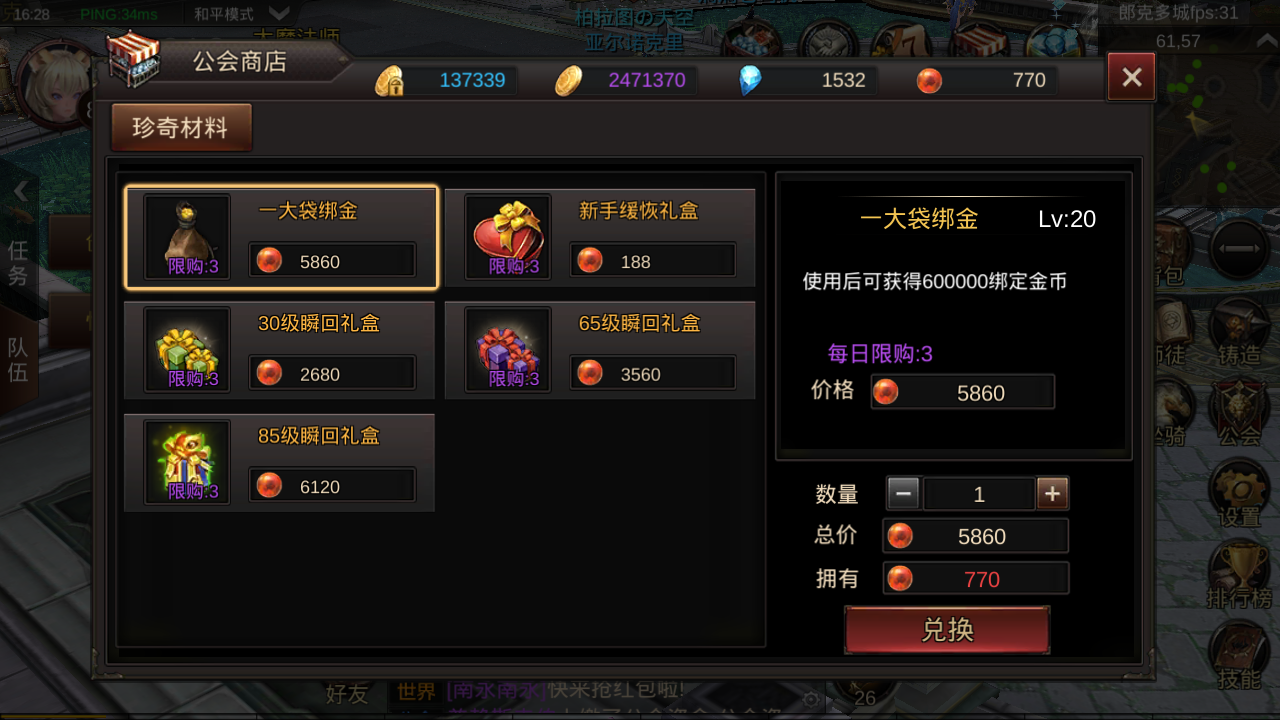1280x720 pixels.
Task: Click the quantity input field
Action: tap(979, 494)
